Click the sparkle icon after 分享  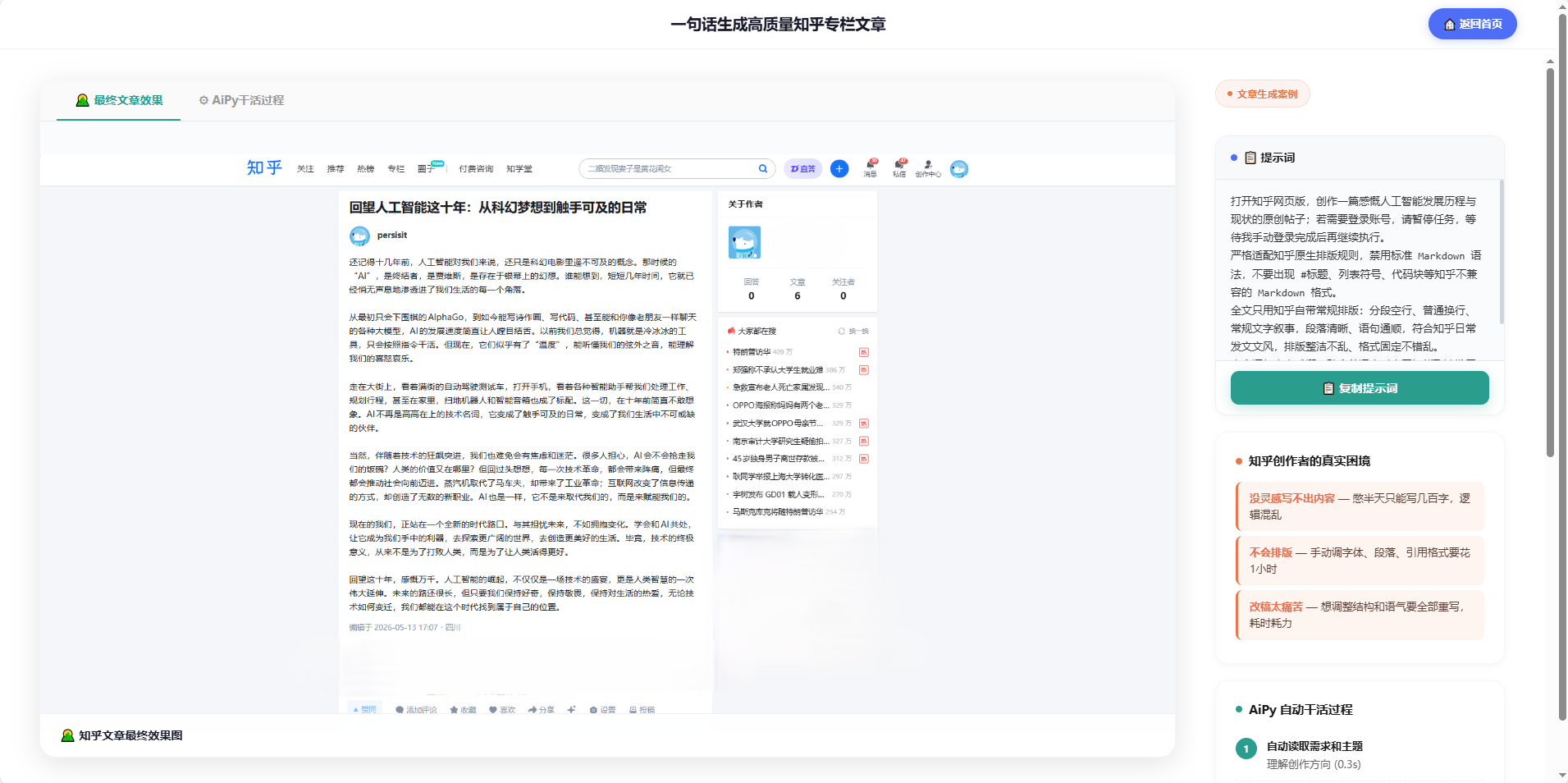click(x=571, y=710)
